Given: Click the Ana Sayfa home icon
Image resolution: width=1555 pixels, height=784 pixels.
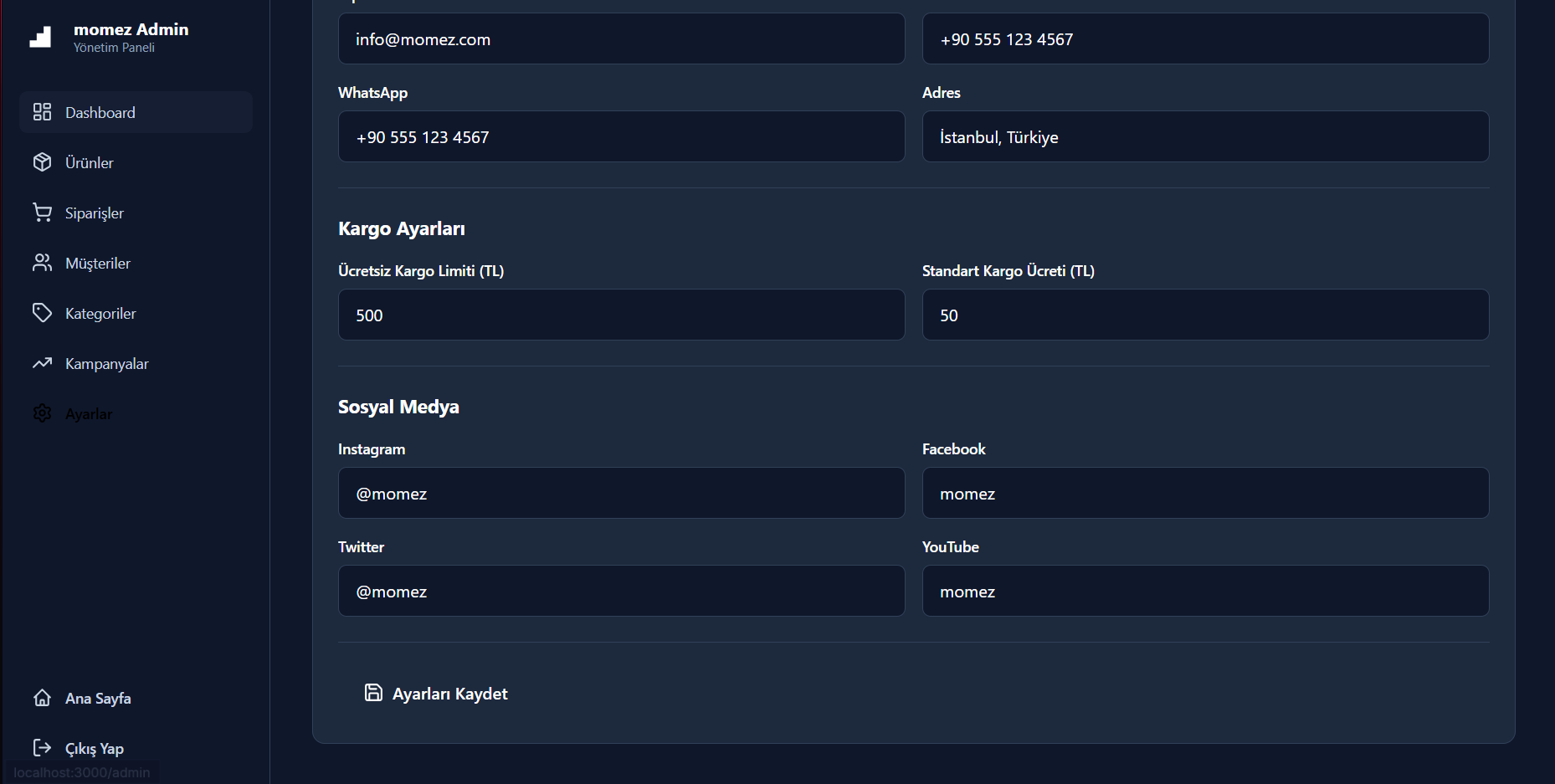Looking at the screenshot, I should 42,698.
